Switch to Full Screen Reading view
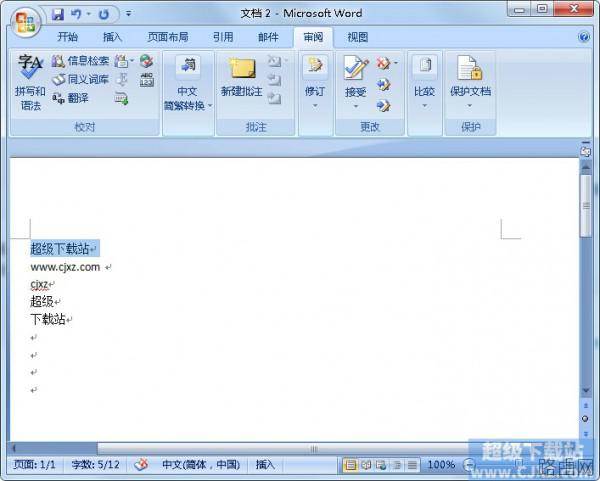 pos(366,465)
